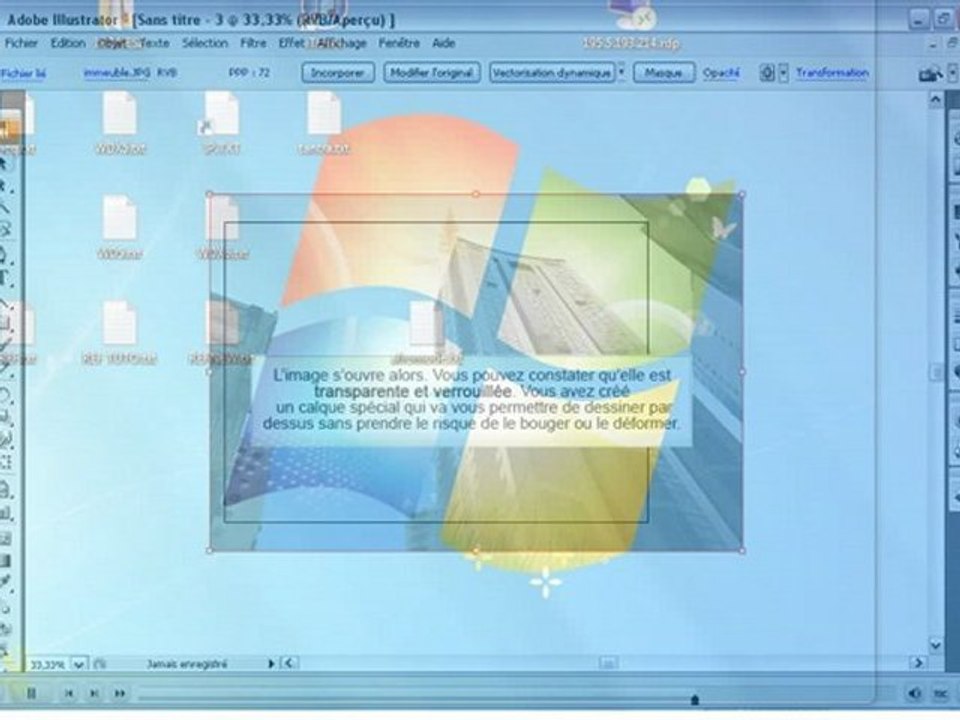Expand the arrow left of Transformation
The width and height of the screenshot is (960, 720).
[783, 73]
